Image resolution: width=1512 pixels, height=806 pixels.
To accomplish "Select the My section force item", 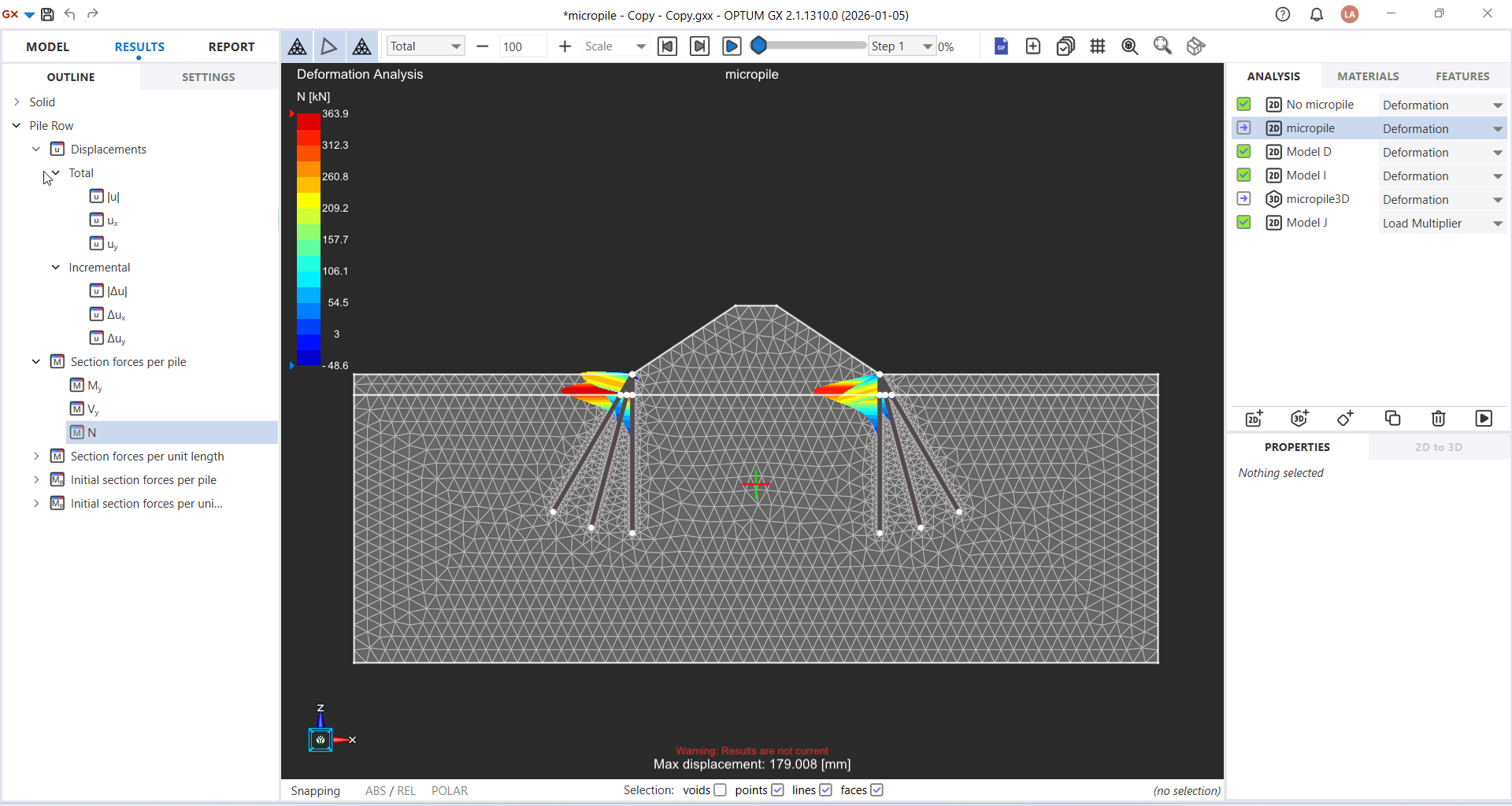I will tap(94, 386).
